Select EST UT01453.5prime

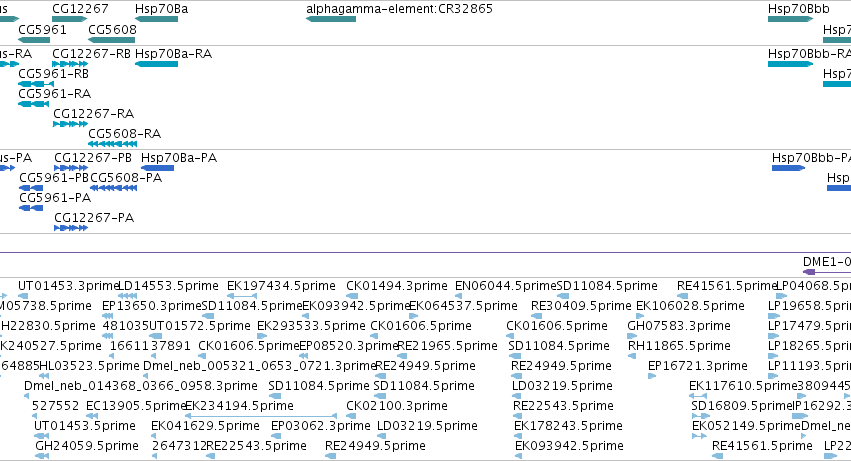coord(85,426)
